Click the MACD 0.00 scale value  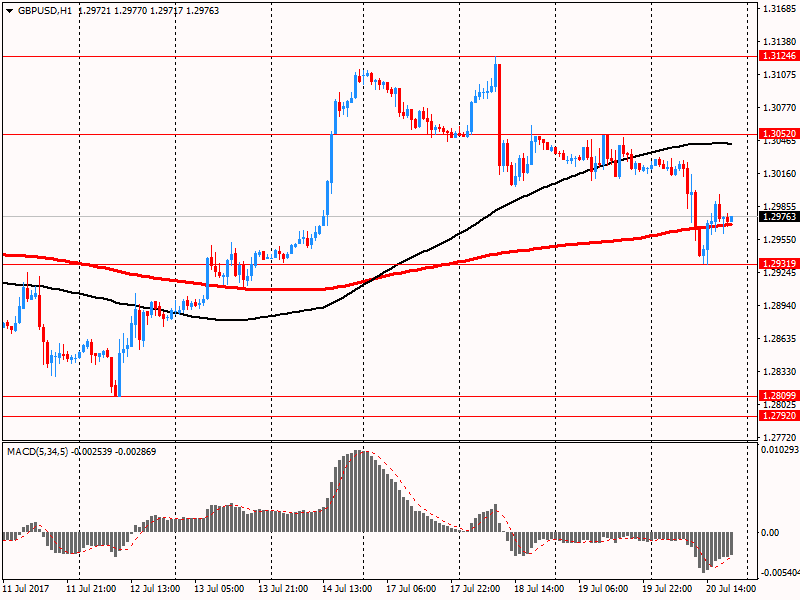point(770,533)
